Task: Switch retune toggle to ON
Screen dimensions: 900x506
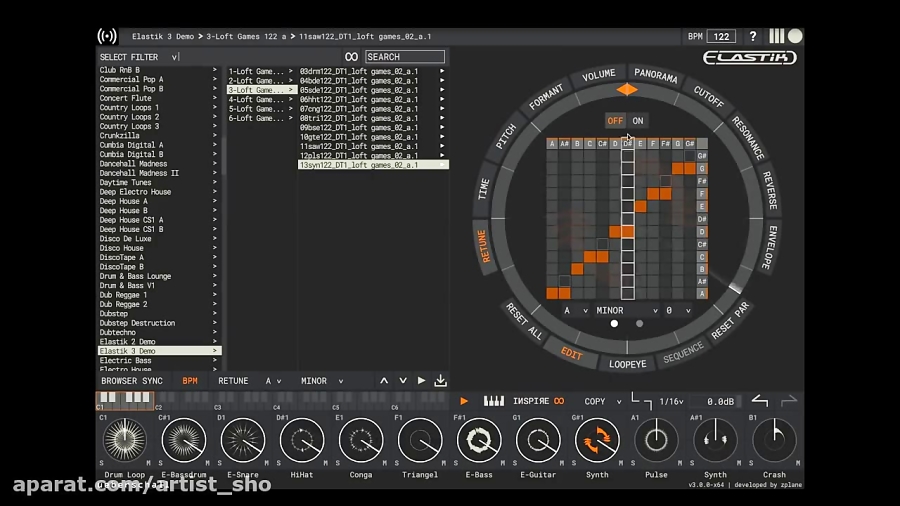Action: point(638,121)
